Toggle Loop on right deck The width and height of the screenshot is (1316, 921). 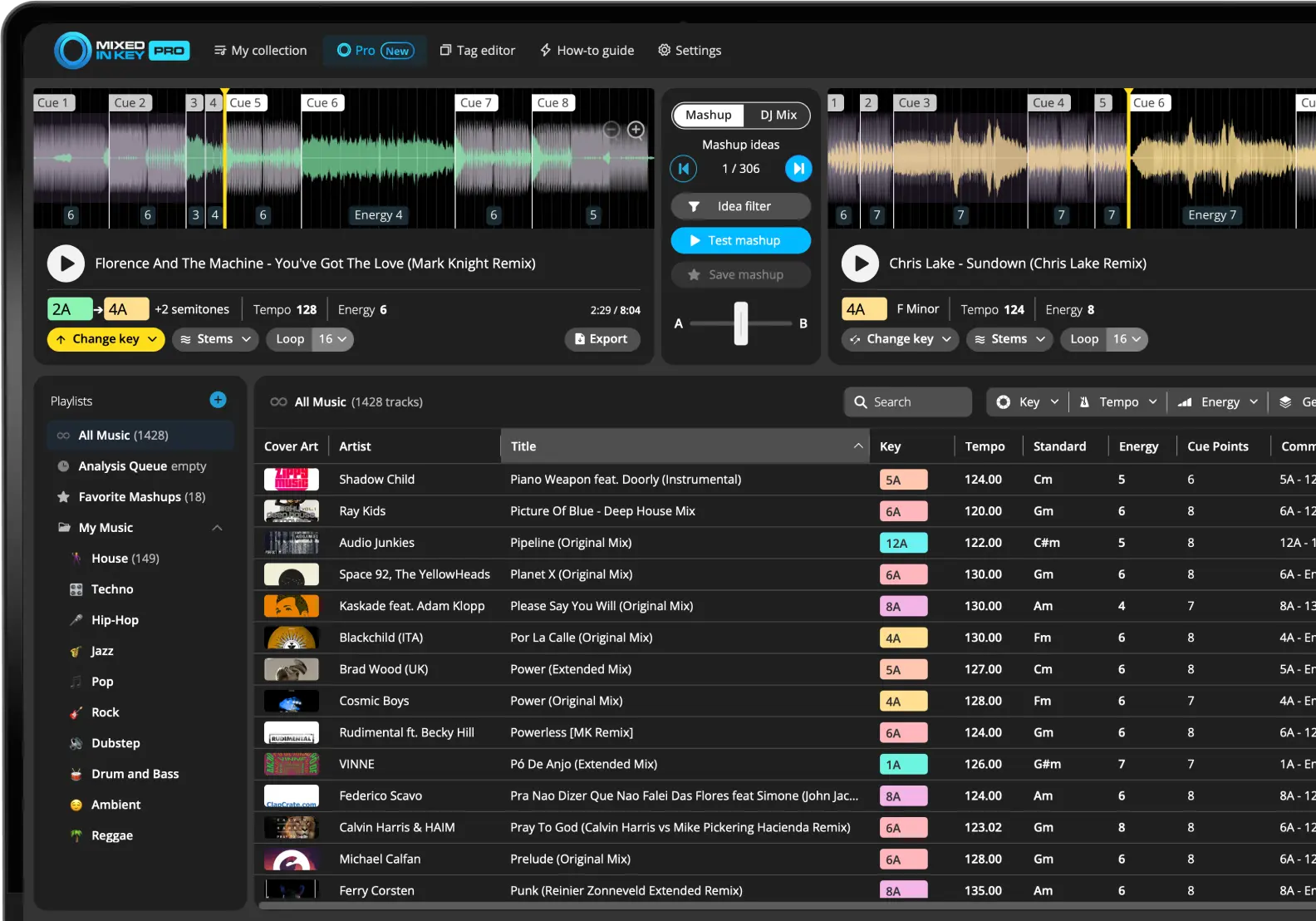coord(1083,339)
